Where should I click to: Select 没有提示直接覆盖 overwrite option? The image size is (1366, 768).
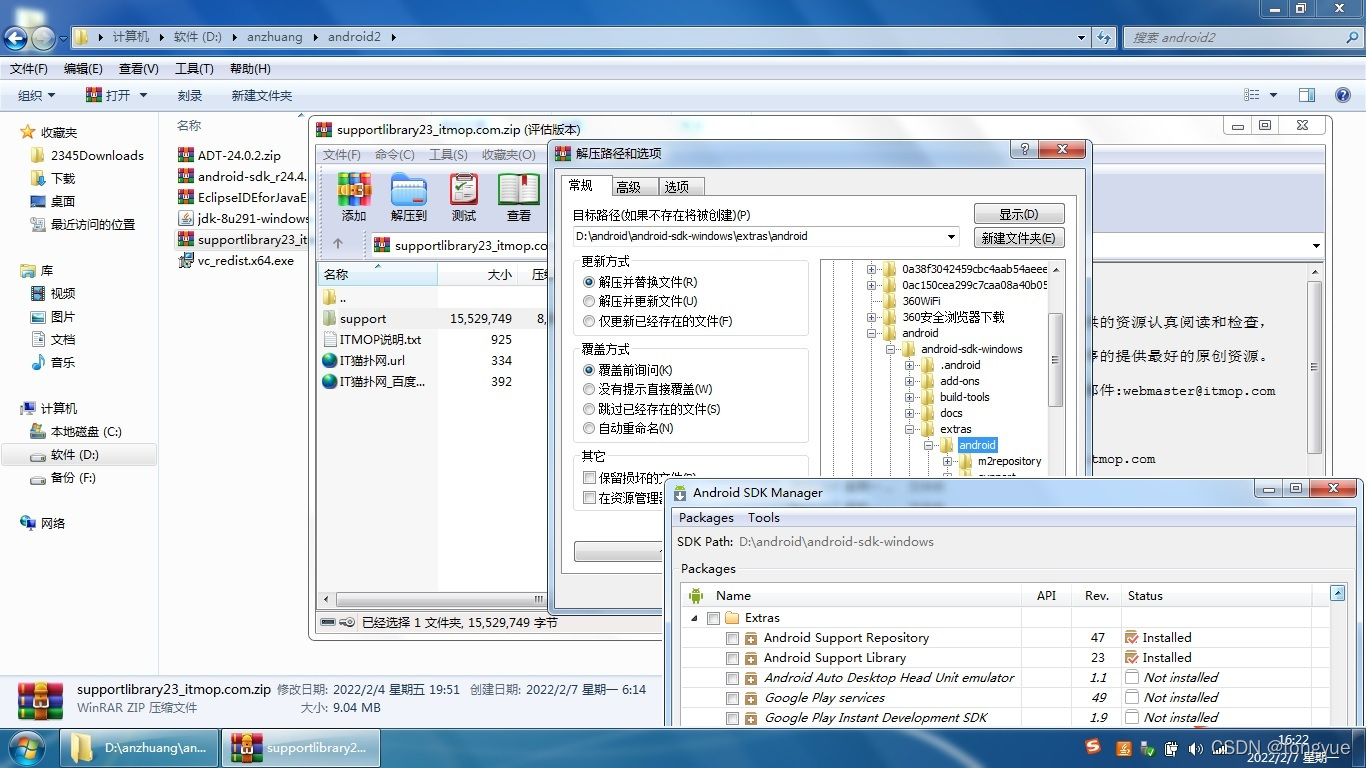[x=648, y=389]
